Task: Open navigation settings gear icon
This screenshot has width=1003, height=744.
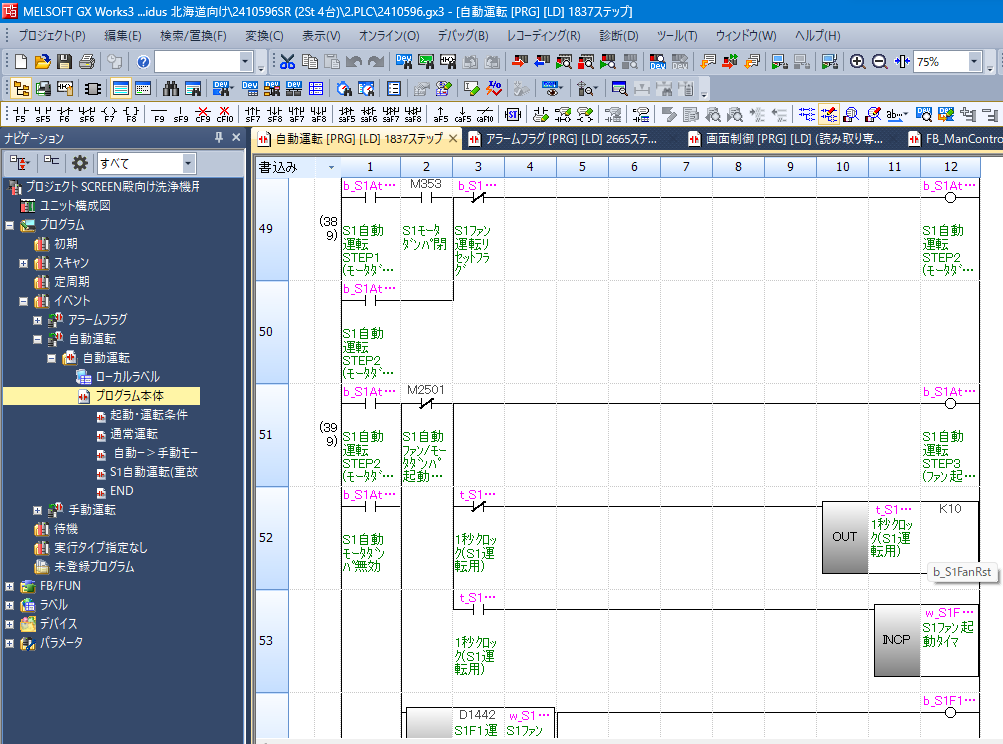Action: [80, 163]
